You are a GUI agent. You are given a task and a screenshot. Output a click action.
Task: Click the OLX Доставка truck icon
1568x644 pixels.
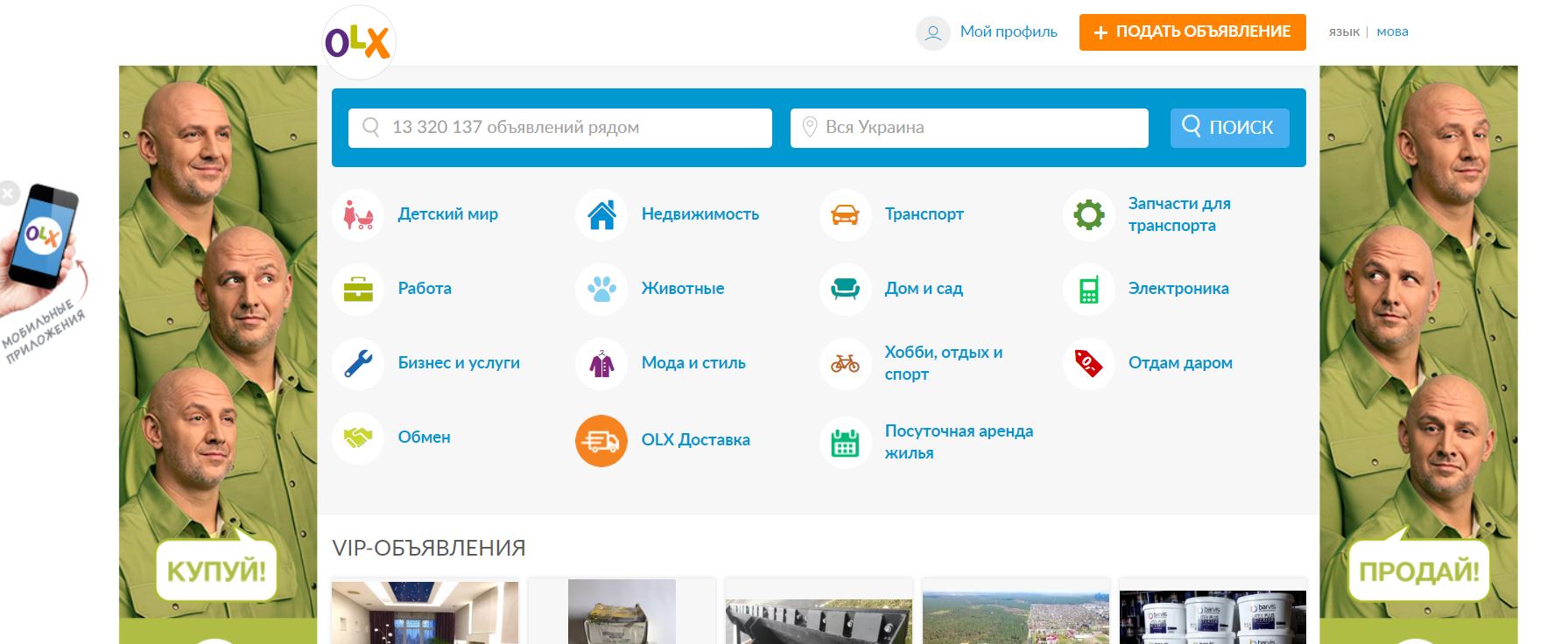point(601,440)
